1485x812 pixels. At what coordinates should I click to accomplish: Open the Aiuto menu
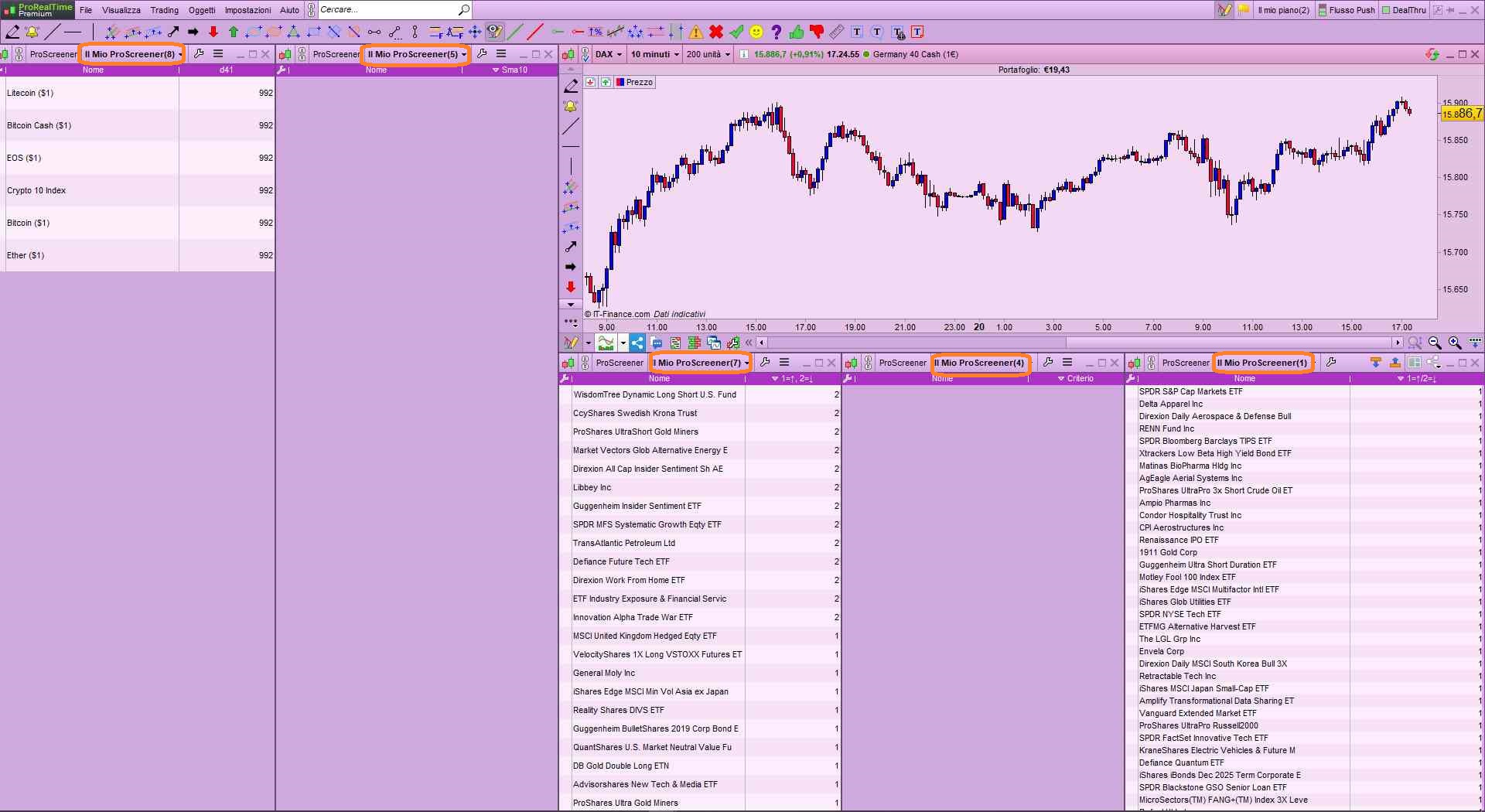(x=289, y=10)
